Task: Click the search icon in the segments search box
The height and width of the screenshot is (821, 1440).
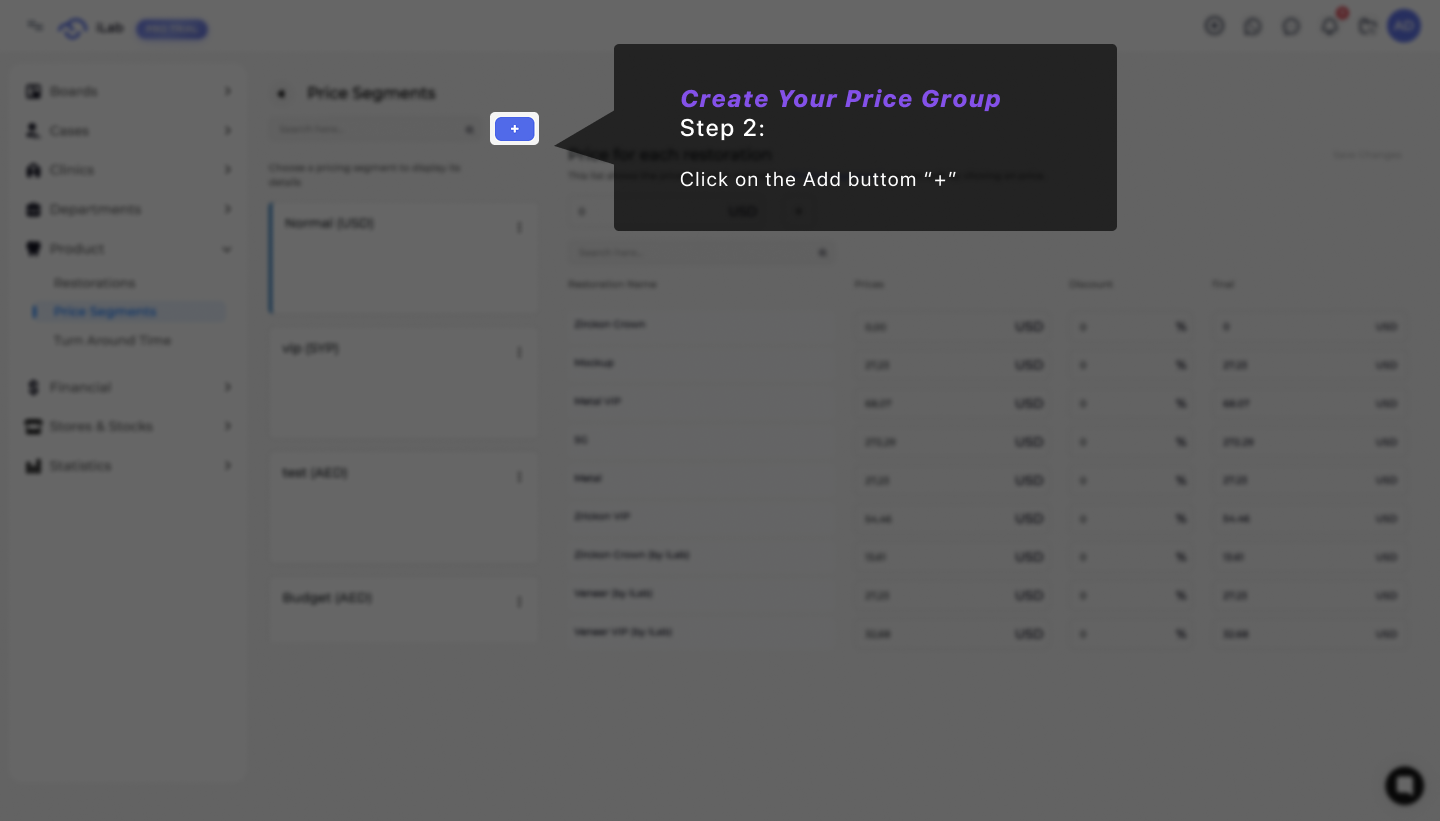Action: [470, 130]
